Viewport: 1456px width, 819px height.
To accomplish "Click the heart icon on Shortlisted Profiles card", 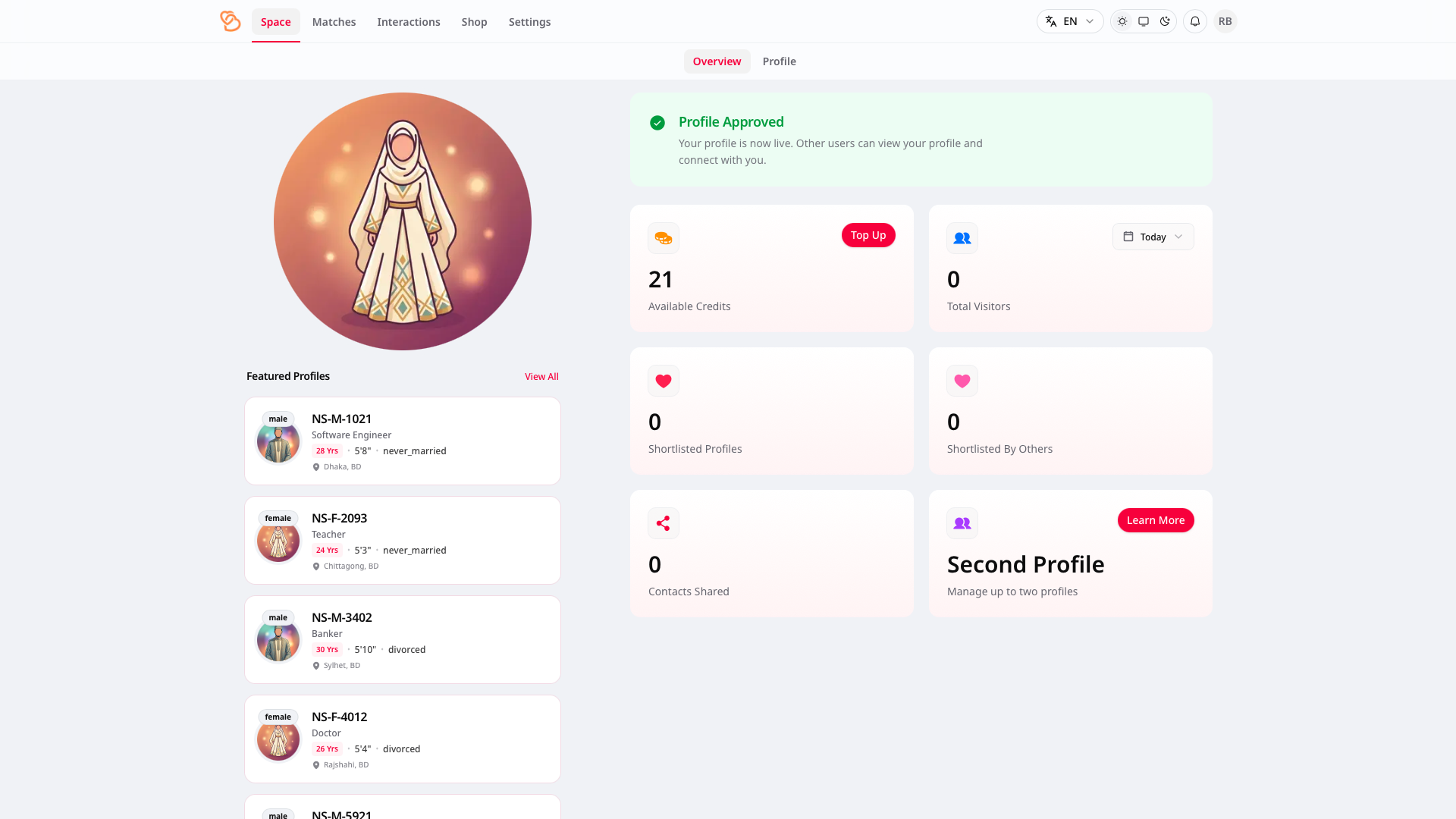I will pos(663,380).
